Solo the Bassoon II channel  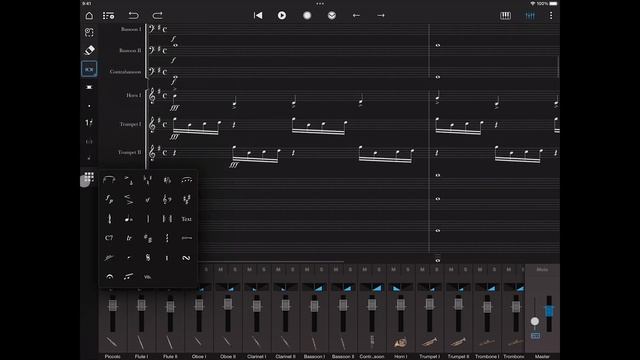click(x=350, y=269)
